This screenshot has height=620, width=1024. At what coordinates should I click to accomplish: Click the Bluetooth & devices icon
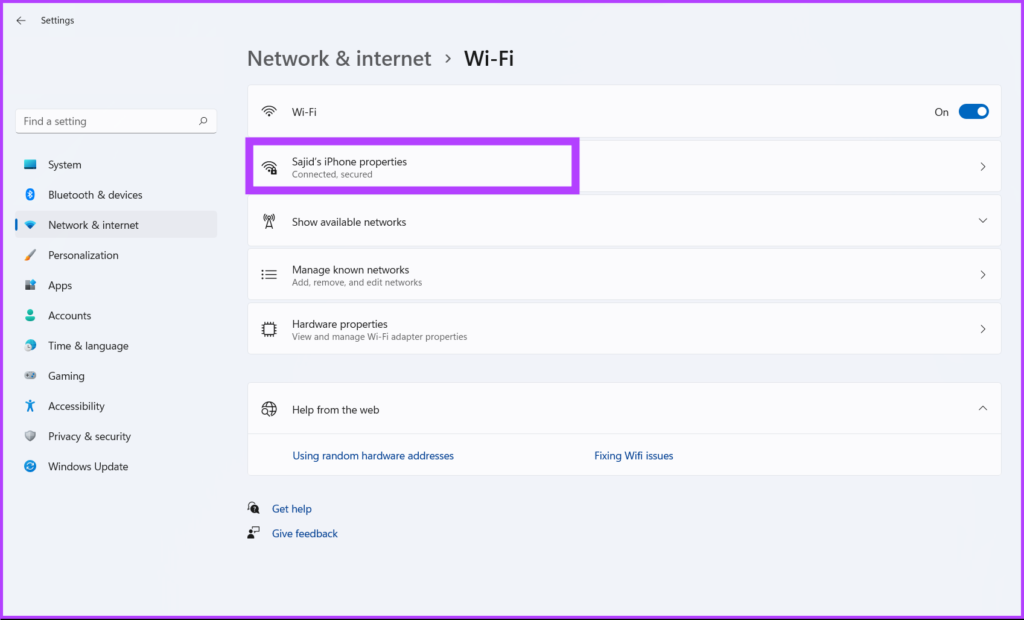(30, 195)
